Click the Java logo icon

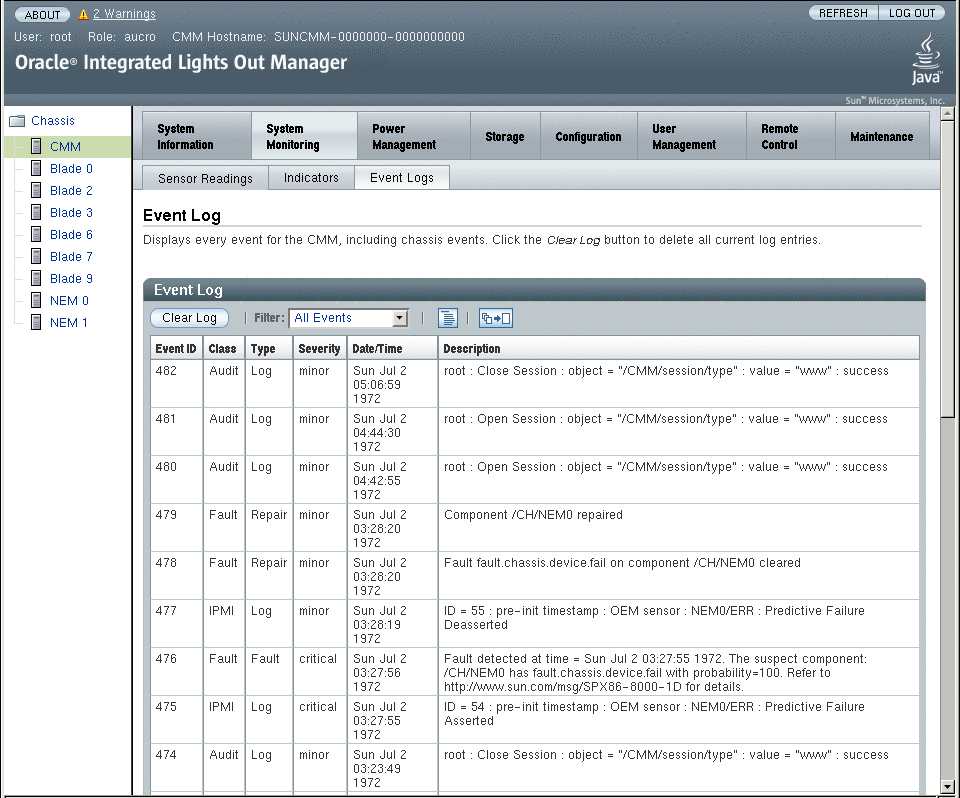point(926,59)
